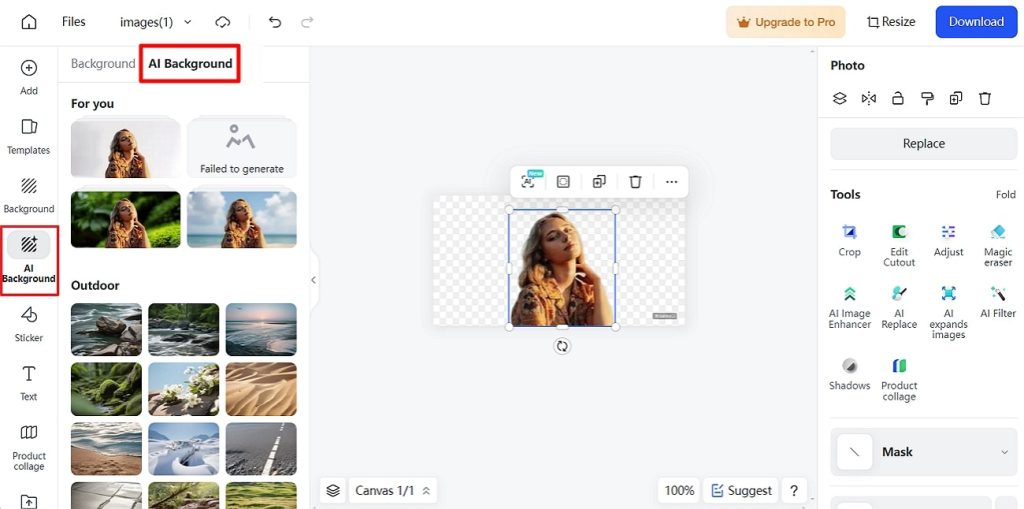Click the undo arrow in top bar
Viewport: 1024px width, 509px height.
pyautogui.click(x=275, y=22)
